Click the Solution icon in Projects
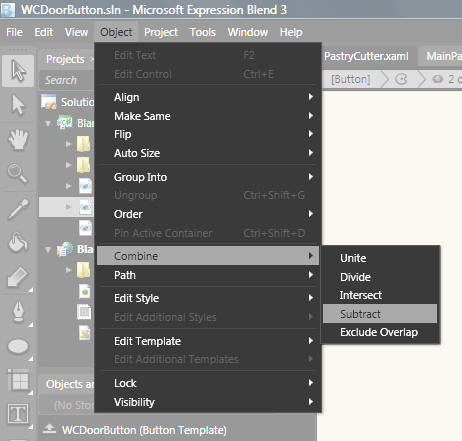The width and height of the screenshot is (462, 441). point(49,102)
